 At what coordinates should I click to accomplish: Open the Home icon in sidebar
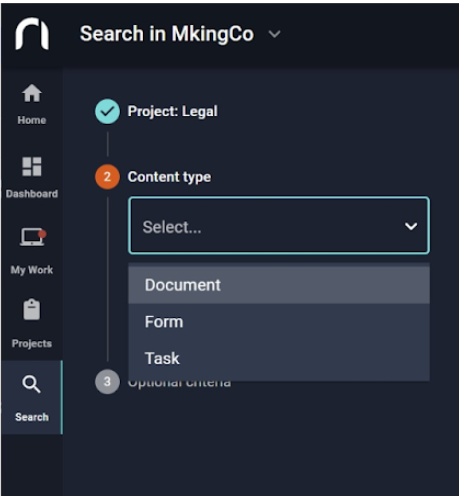pos(32,93)
